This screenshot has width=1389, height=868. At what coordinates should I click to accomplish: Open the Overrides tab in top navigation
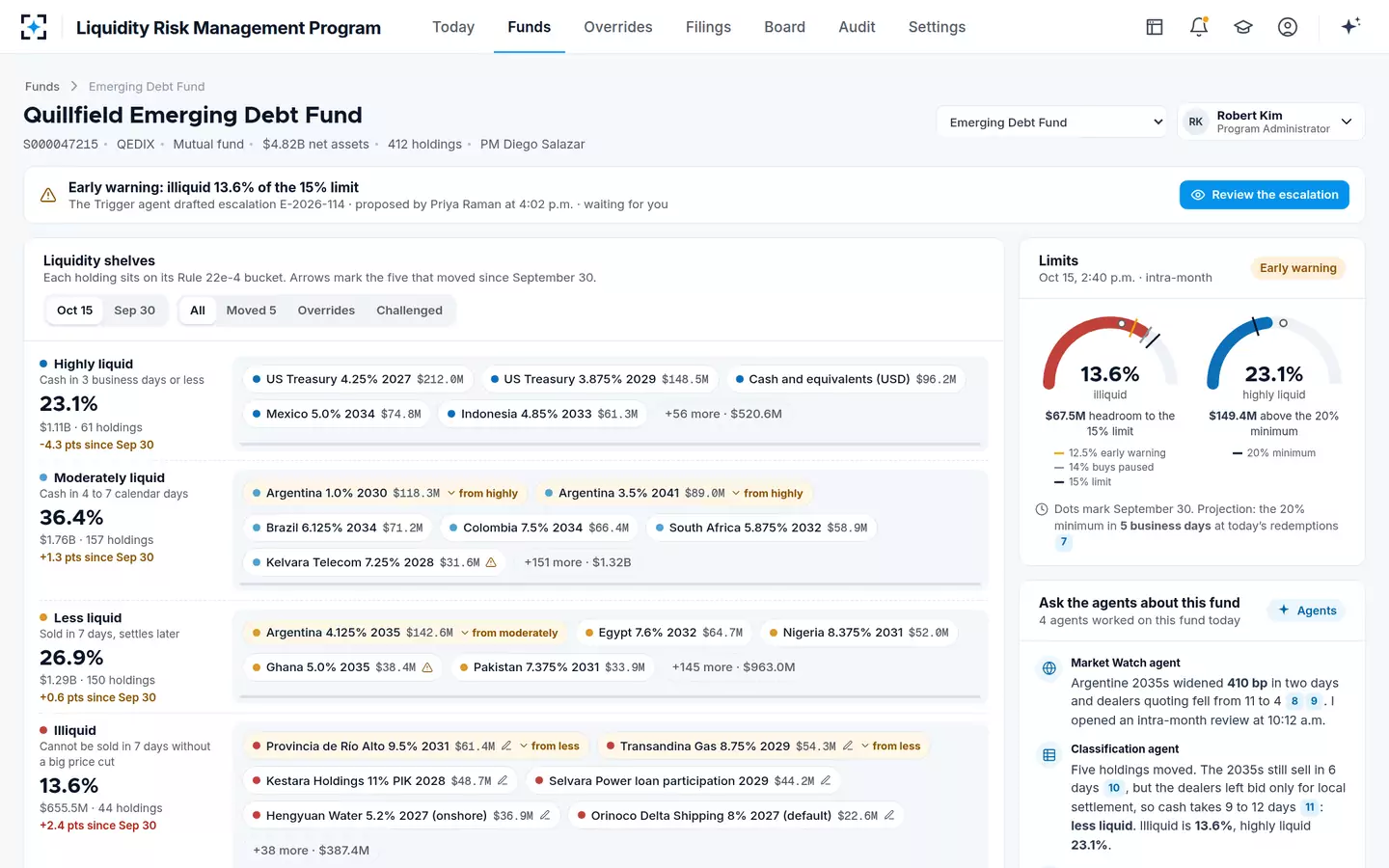coord(618,27)
